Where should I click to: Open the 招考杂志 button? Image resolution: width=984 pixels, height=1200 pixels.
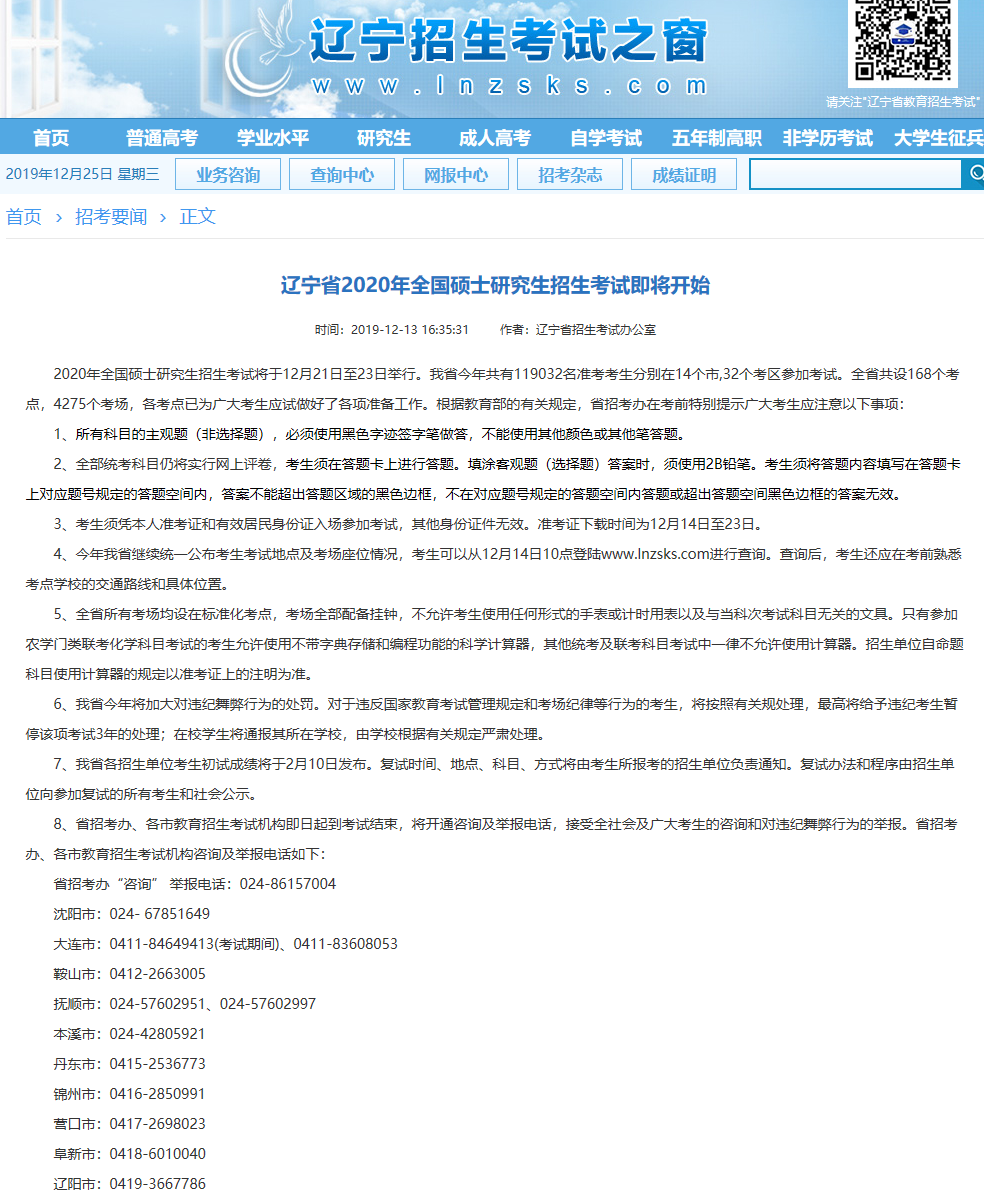(570, 175)
